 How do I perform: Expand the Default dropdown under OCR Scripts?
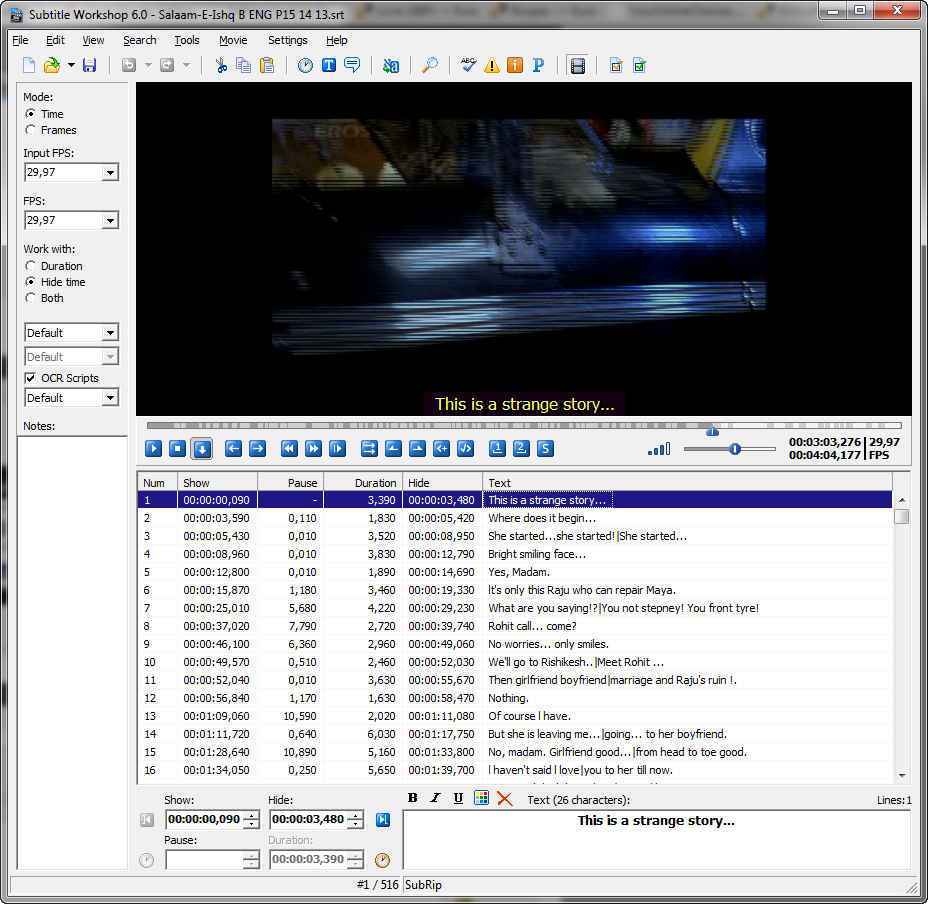[x=110, y=398]
